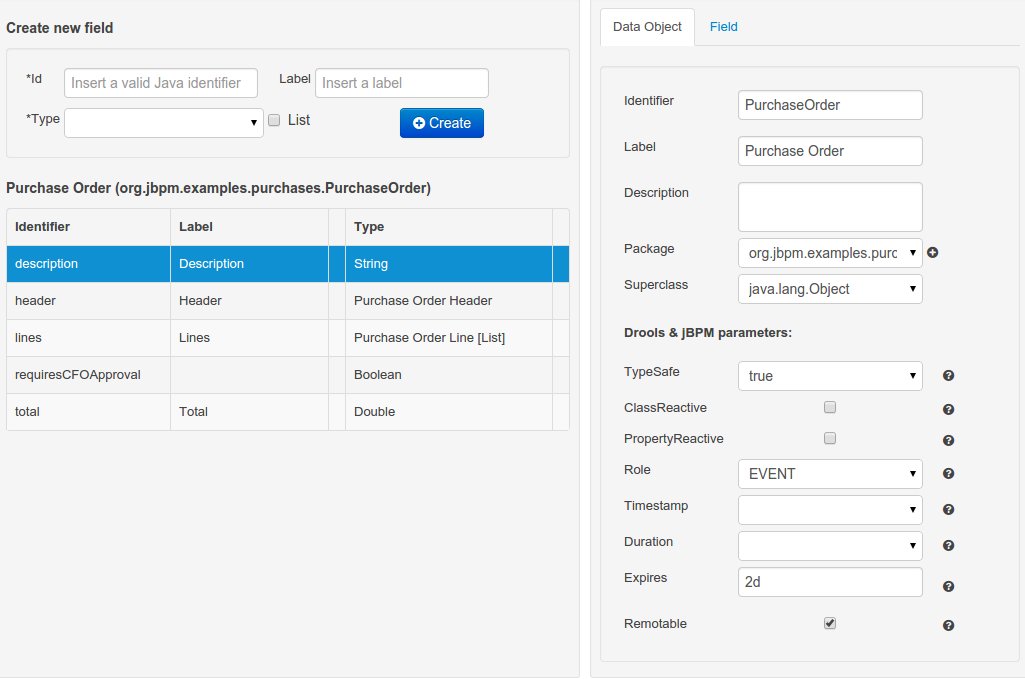
Task: Click help icon beside Timestamp dropdown
Action: point(948,510)
